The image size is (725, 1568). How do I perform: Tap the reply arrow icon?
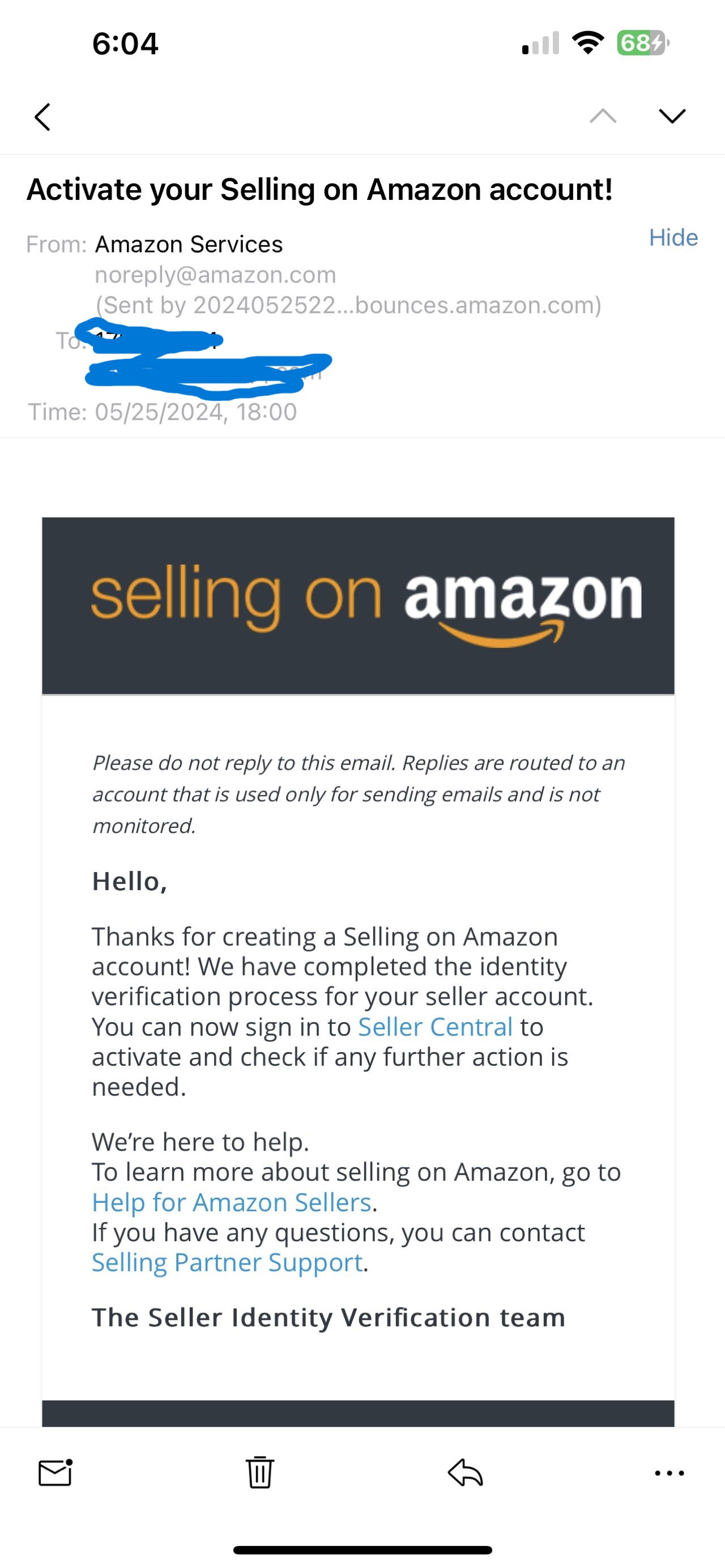[x=465, y=1473]
